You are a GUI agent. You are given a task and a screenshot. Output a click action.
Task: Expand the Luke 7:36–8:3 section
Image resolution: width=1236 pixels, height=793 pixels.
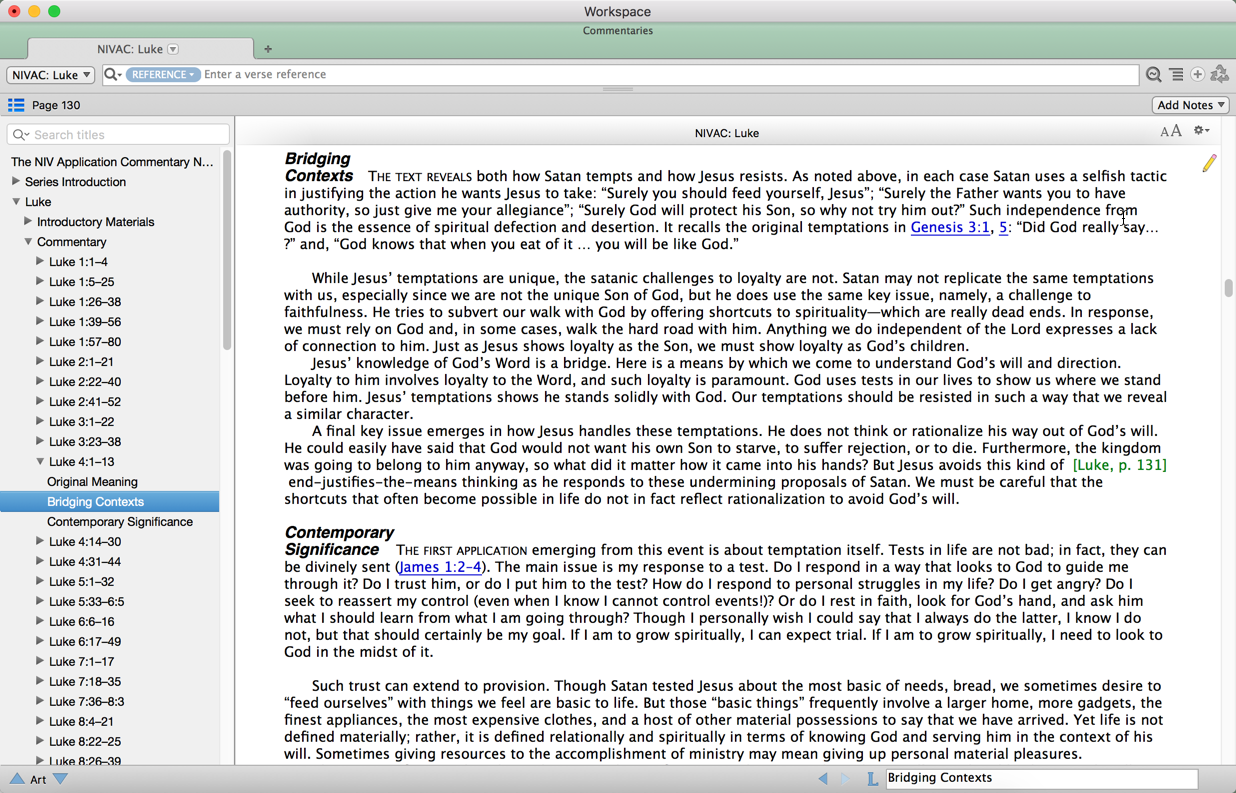click(x=40, y=702)
